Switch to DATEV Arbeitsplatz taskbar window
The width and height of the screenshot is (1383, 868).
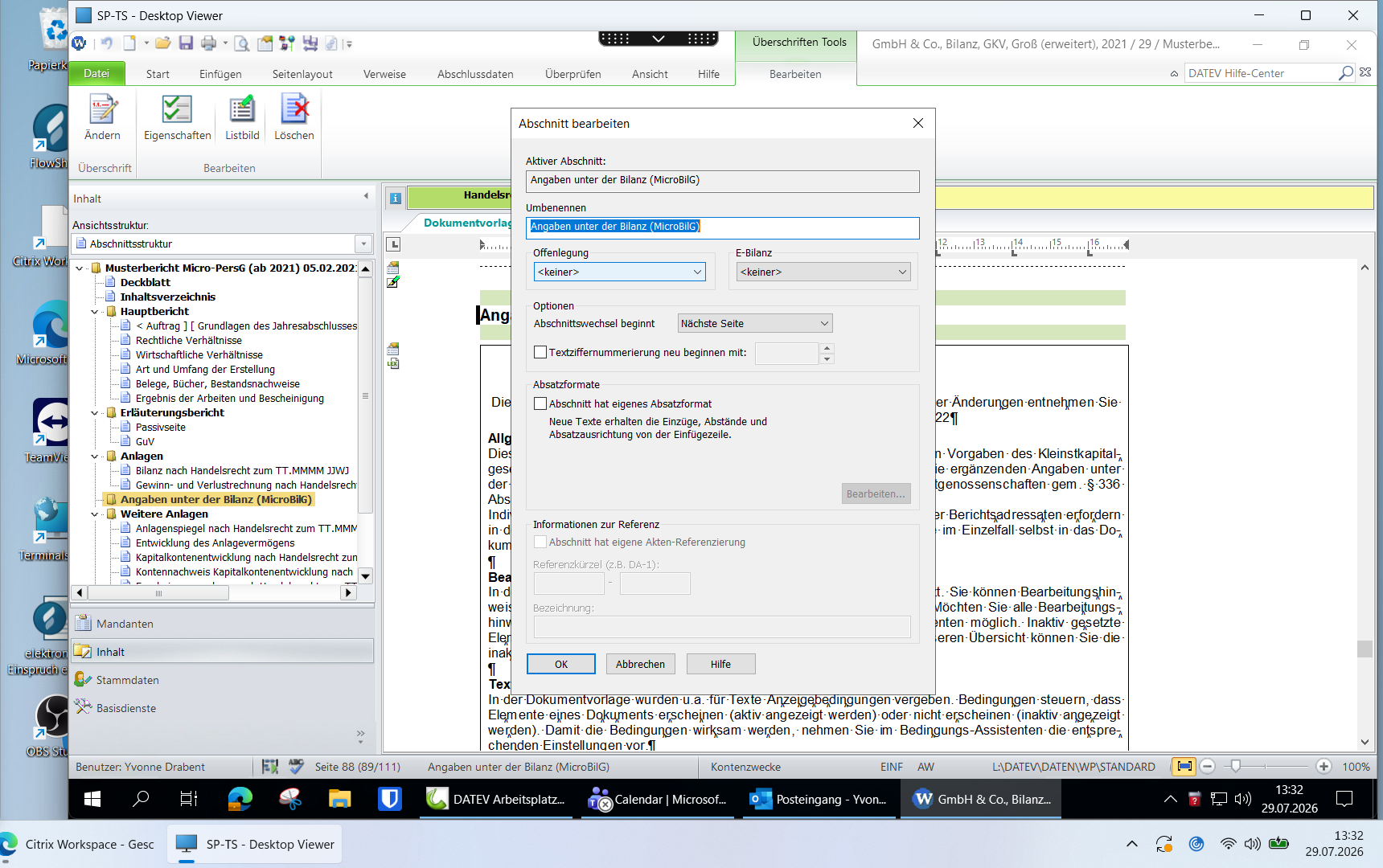tap(497, 799)
